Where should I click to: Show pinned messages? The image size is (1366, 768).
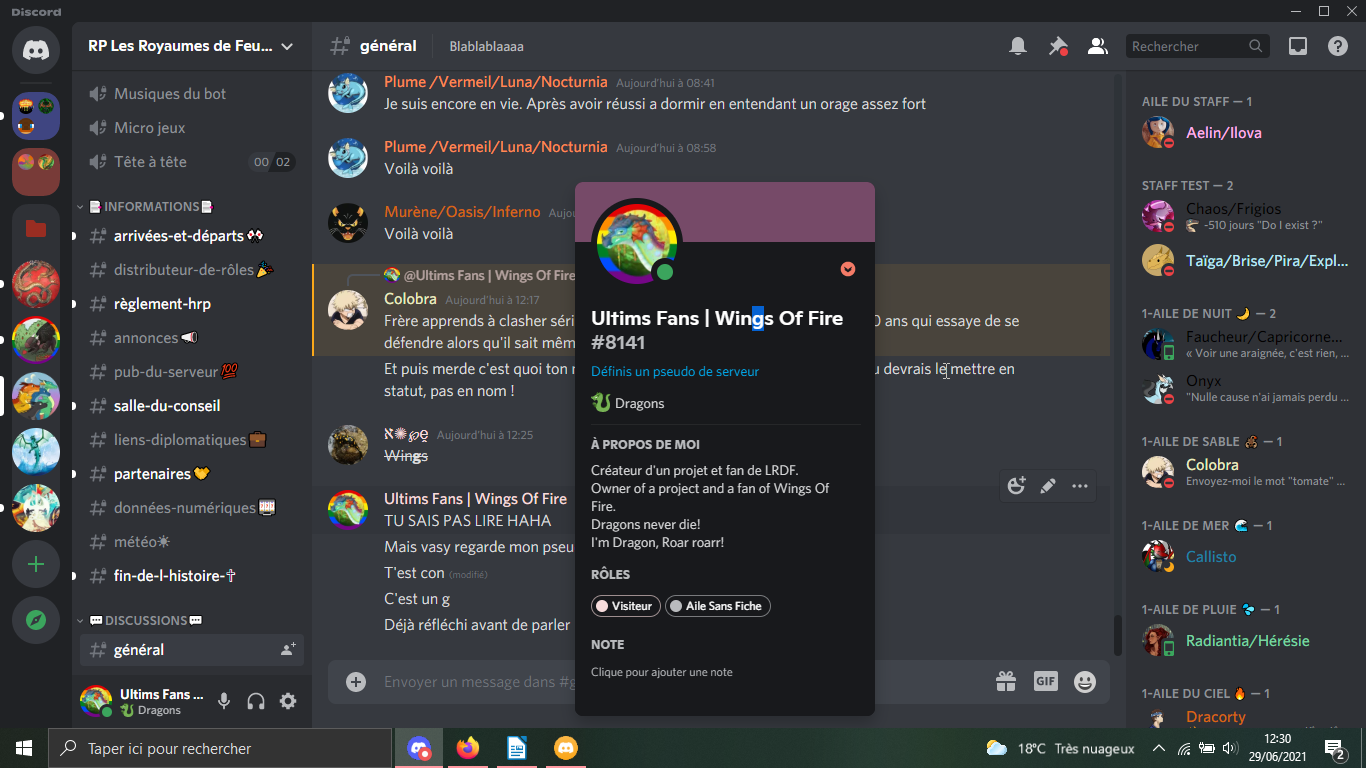pyautogui.click(x=1057, y=46)
